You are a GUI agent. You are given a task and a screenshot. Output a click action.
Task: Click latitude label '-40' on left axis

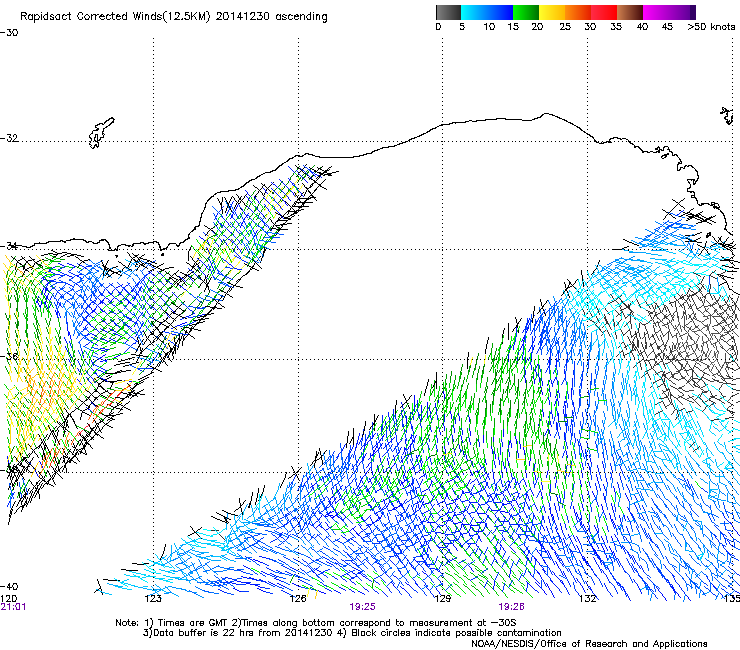[x=9, y=587]
